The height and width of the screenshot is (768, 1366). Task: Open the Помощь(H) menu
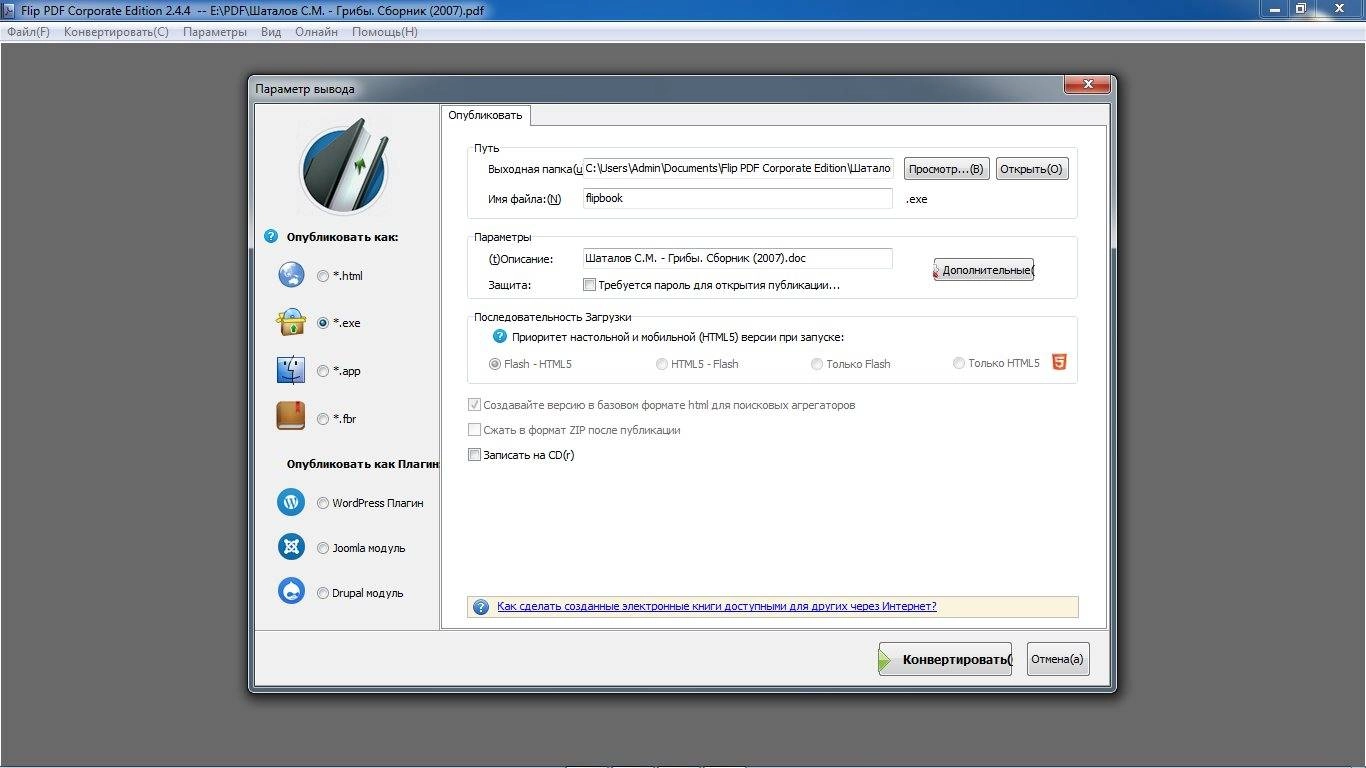pos(385,32)
